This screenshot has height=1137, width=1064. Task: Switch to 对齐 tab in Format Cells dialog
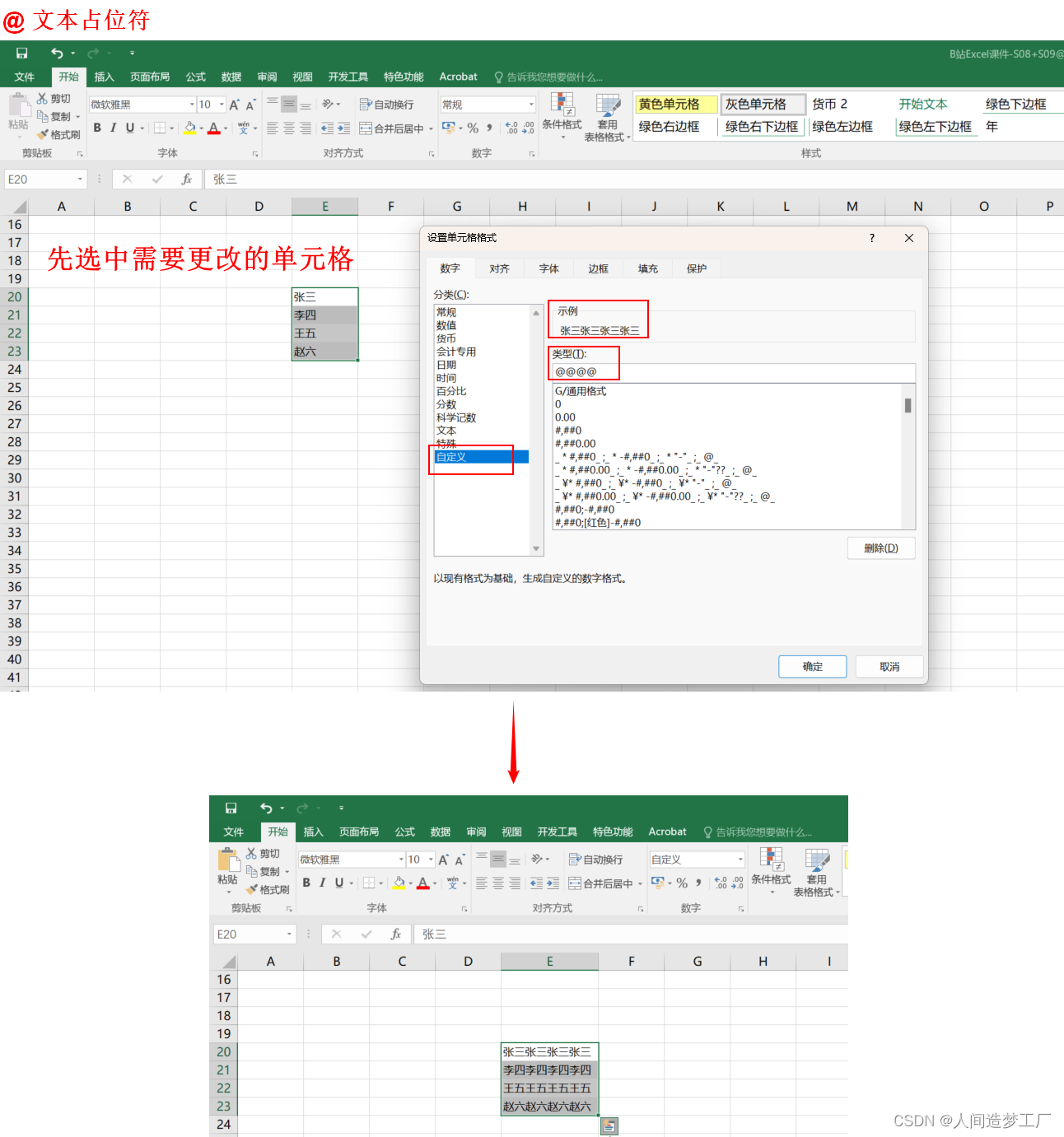499,268
